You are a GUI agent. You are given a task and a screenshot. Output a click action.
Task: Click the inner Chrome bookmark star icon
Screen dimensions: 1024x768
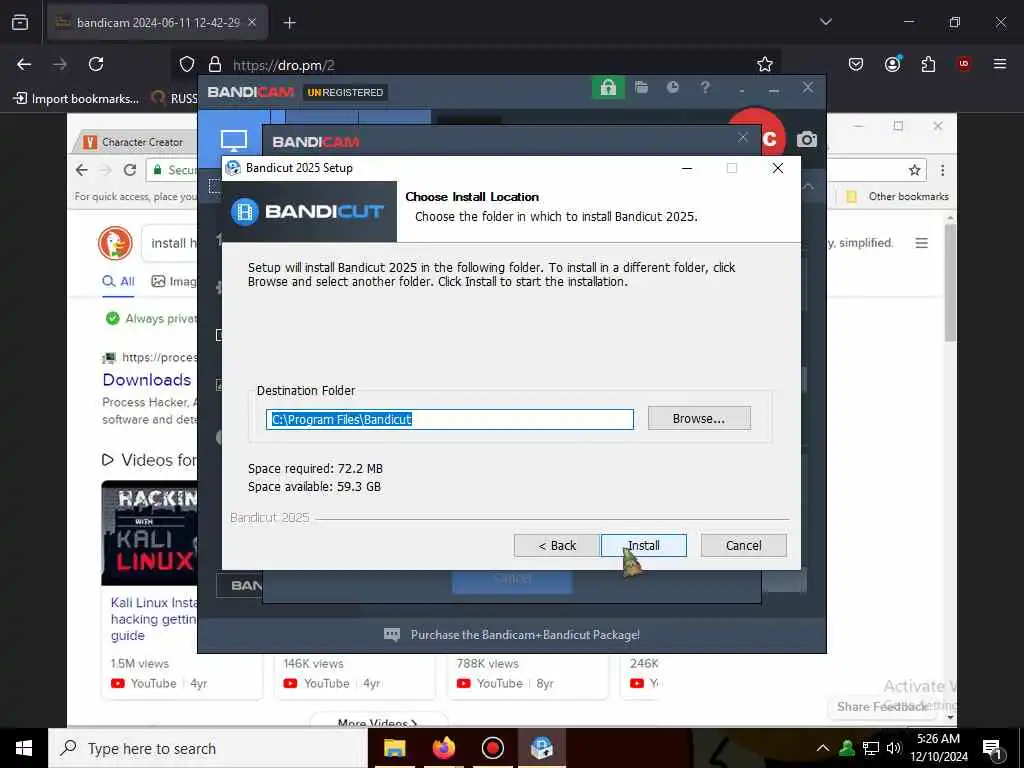pyautogui.click(x=914, y=170)
